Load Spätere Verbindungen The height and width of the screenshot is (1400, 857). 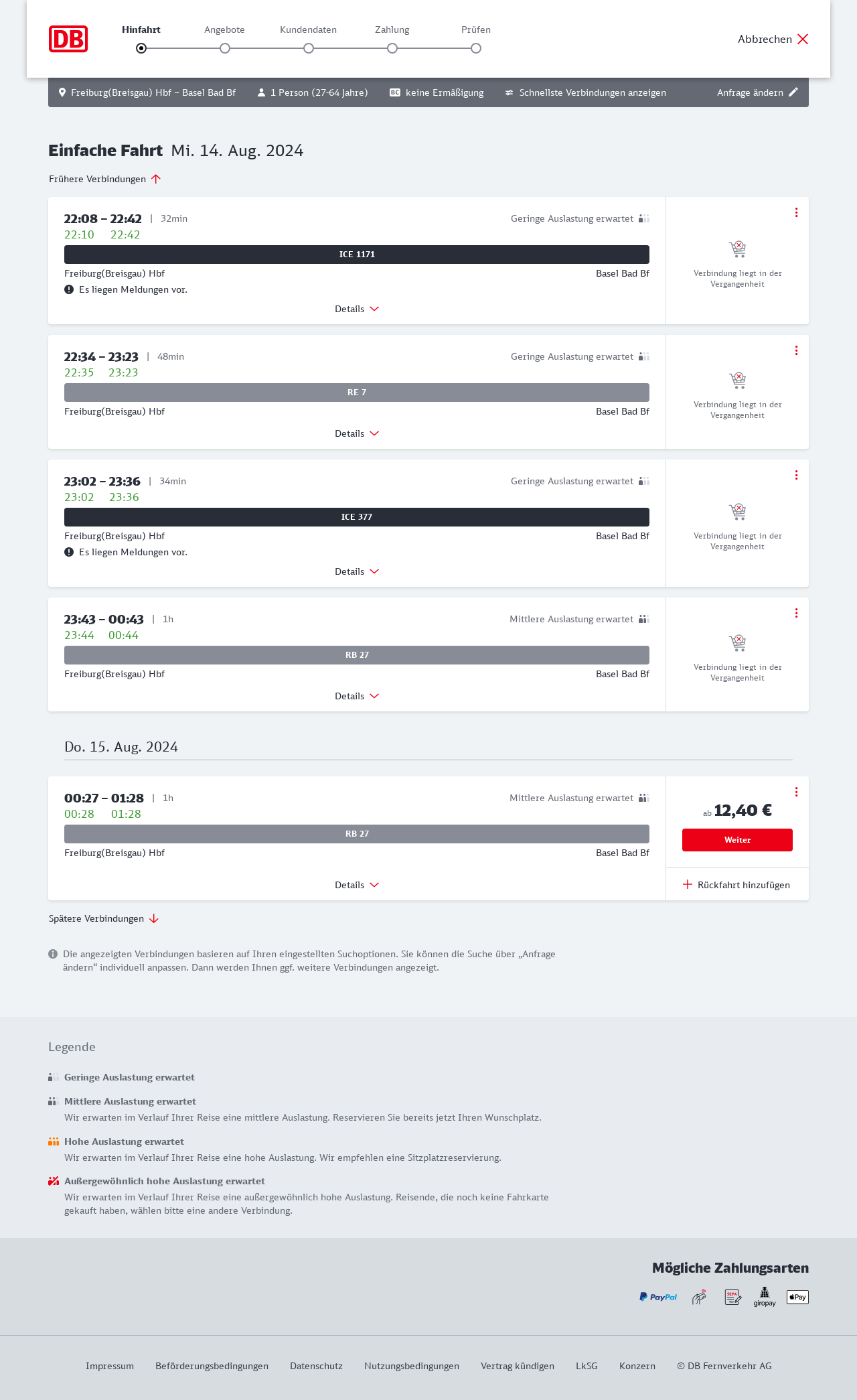point(104,918)
